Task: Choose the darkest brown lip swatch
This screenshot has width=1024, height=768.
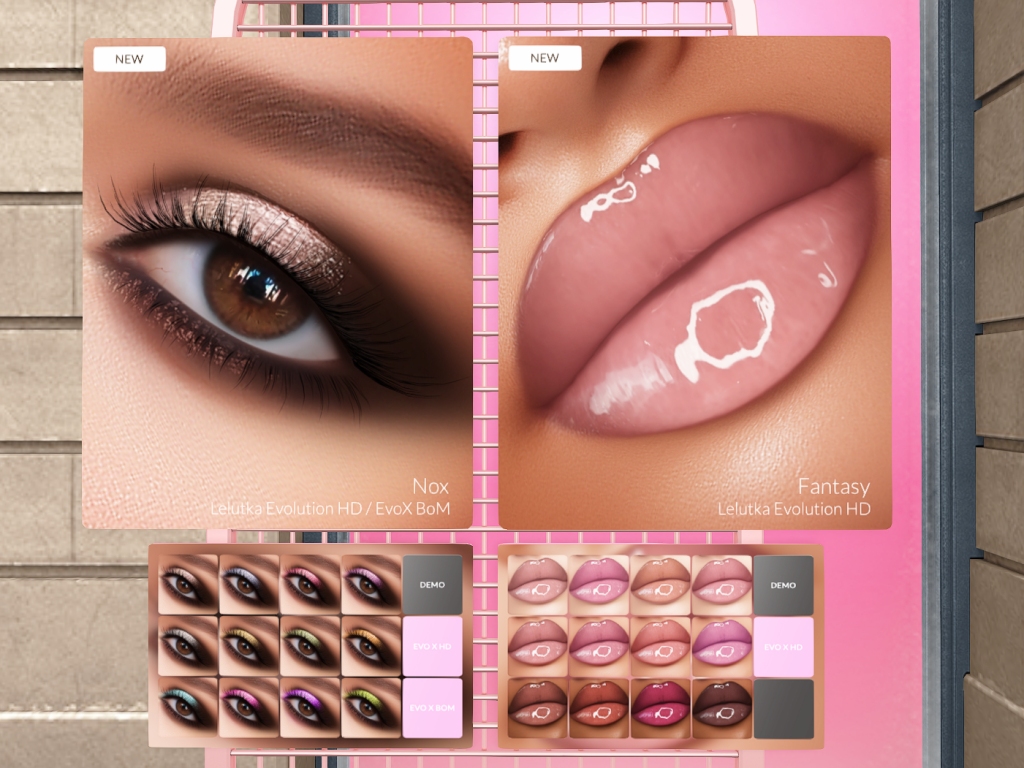Action: [x=722, y=709]
